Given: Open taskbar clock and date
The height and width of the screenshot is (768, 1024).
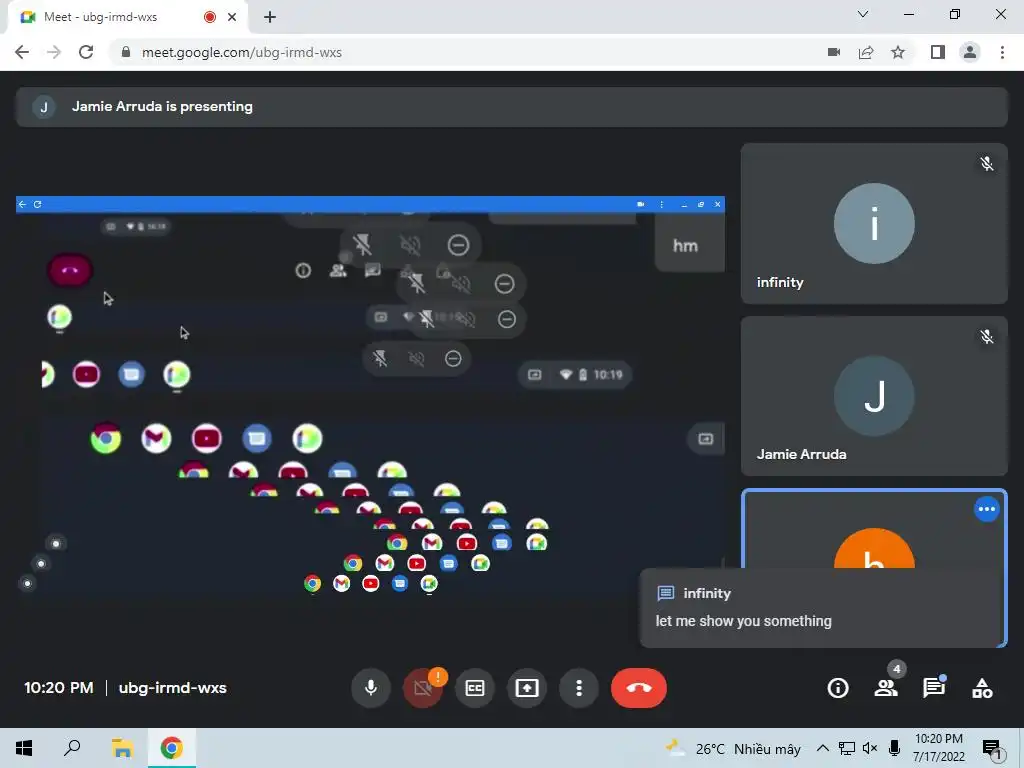Looking at the screenshot, I should pyautogui.click(x=939, y=748).
